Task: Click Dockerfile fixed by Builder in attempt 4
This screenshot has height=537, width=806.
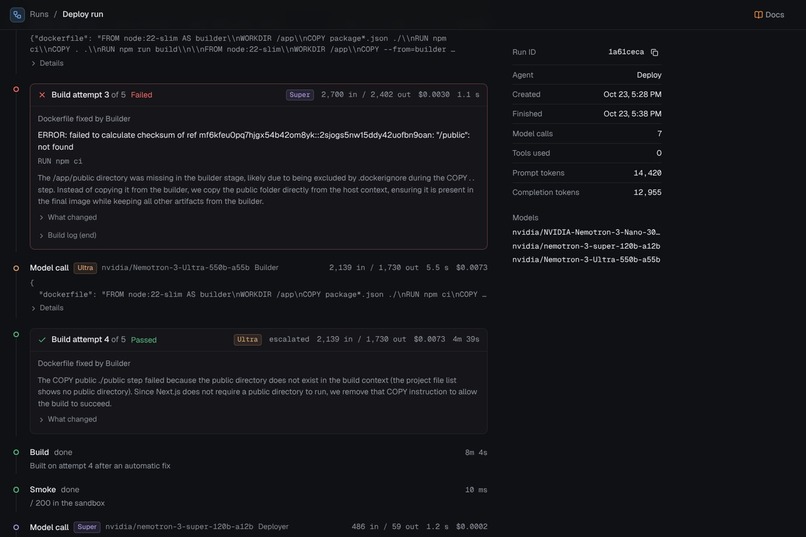Action: [x=84, y=363]
